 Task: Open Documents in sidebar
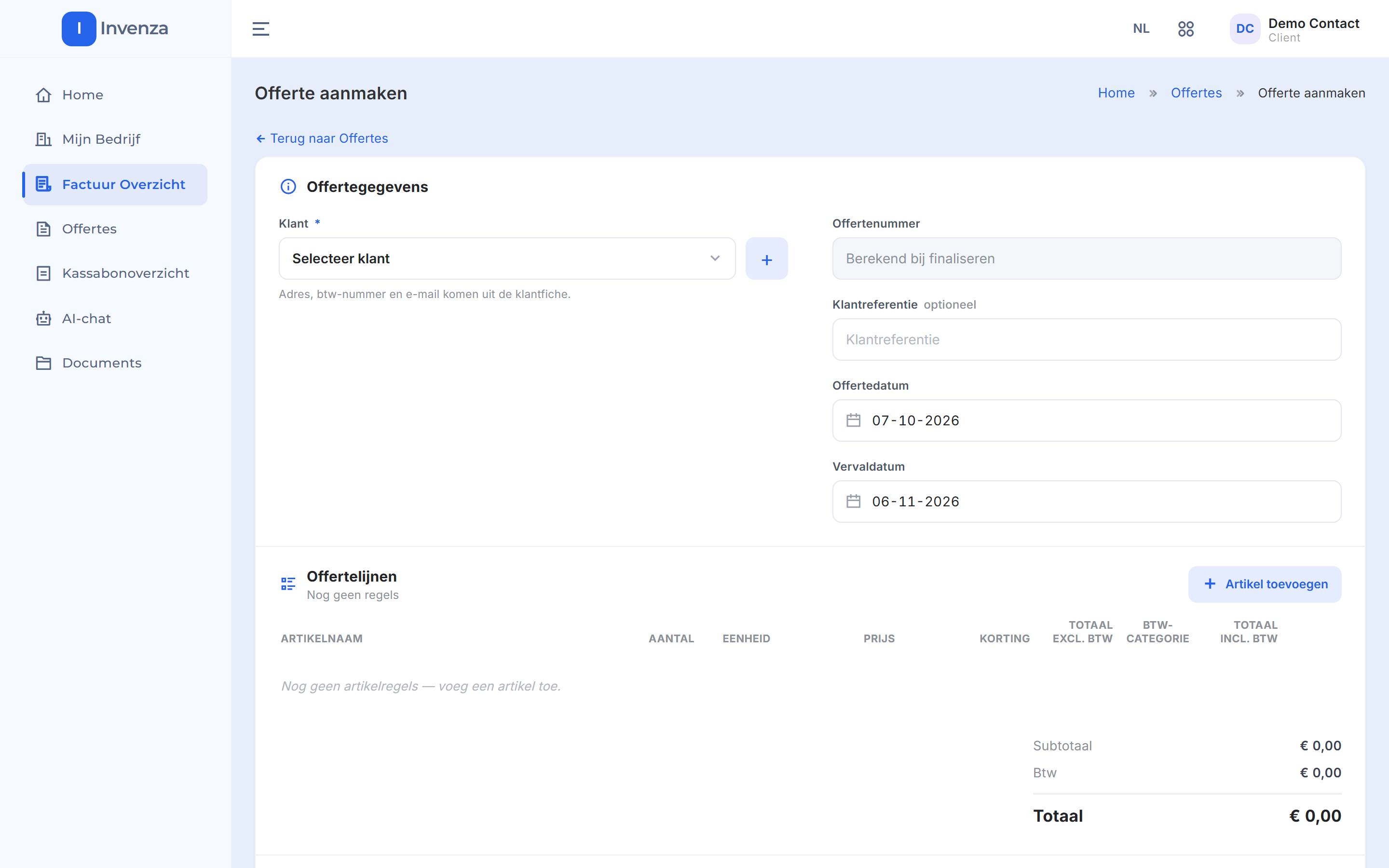[x=115, y=363]
